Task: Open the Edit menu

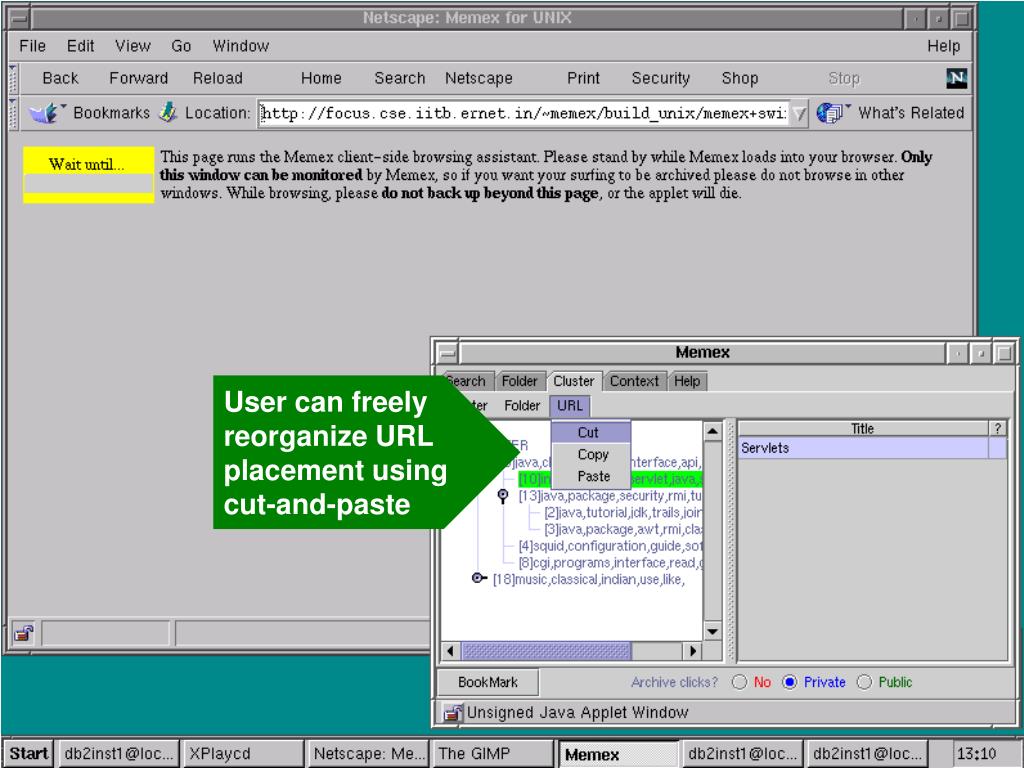Action: coord(80,46)
